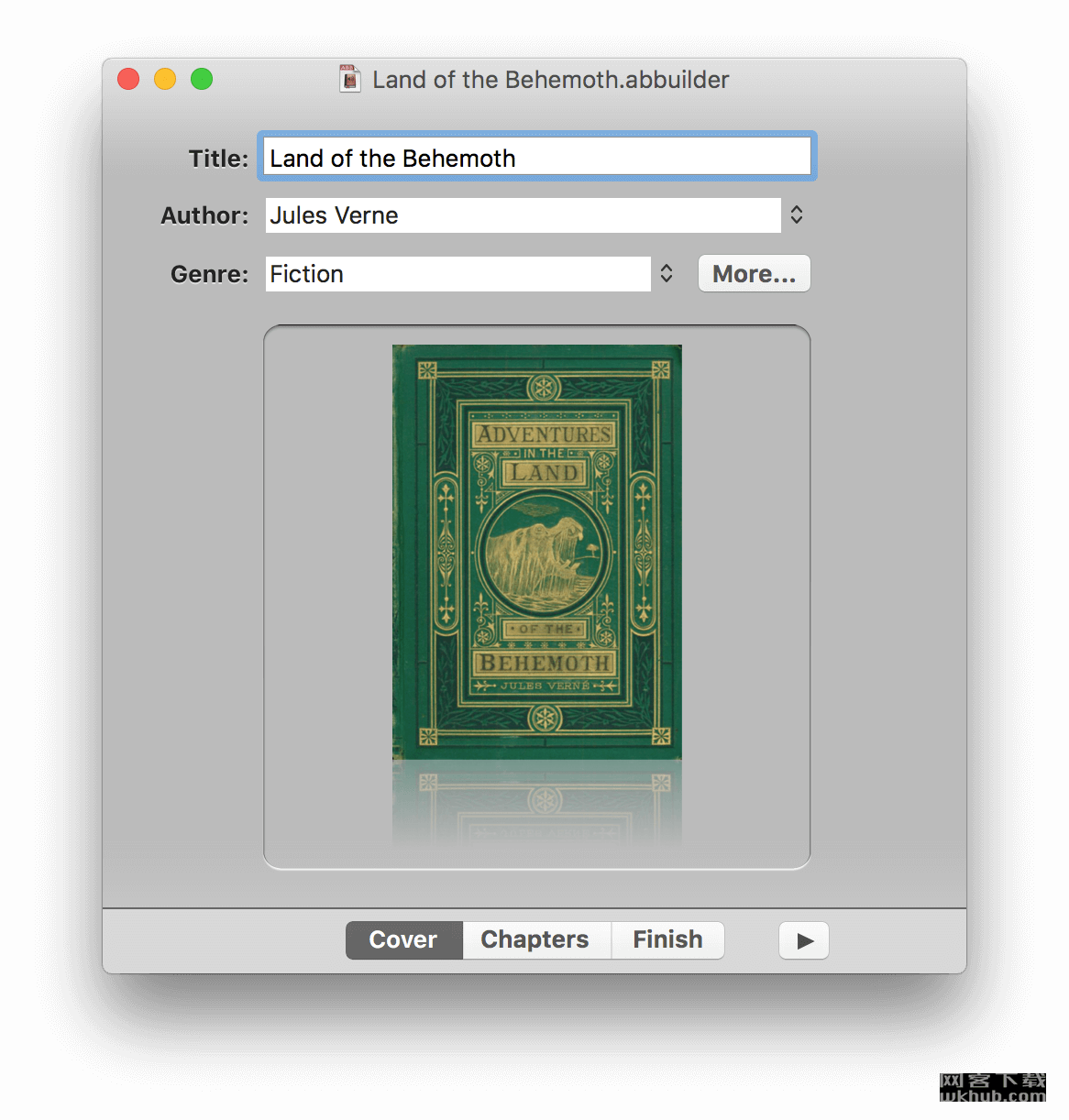Image resolution: width=1069 pixels, height=1120 pixels.
Task: Click the document icon in the title bar
Action: (349, 79)
